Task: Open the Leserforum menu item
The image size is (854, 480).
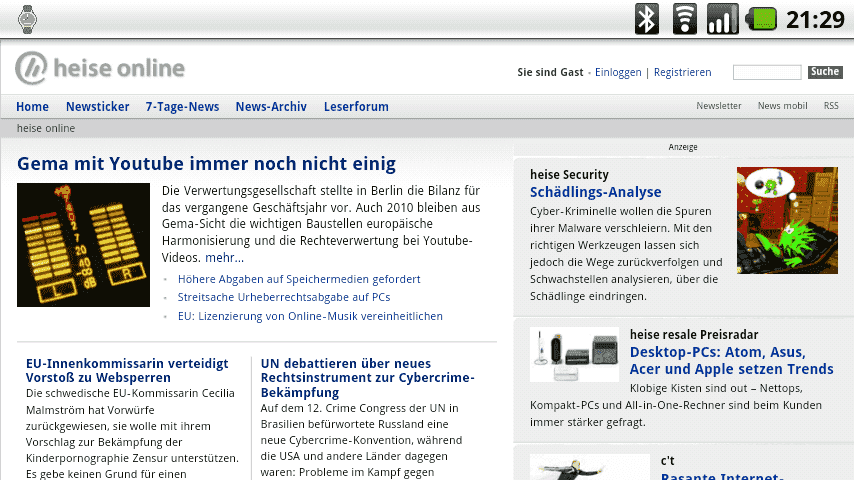Action: [356, 107]
